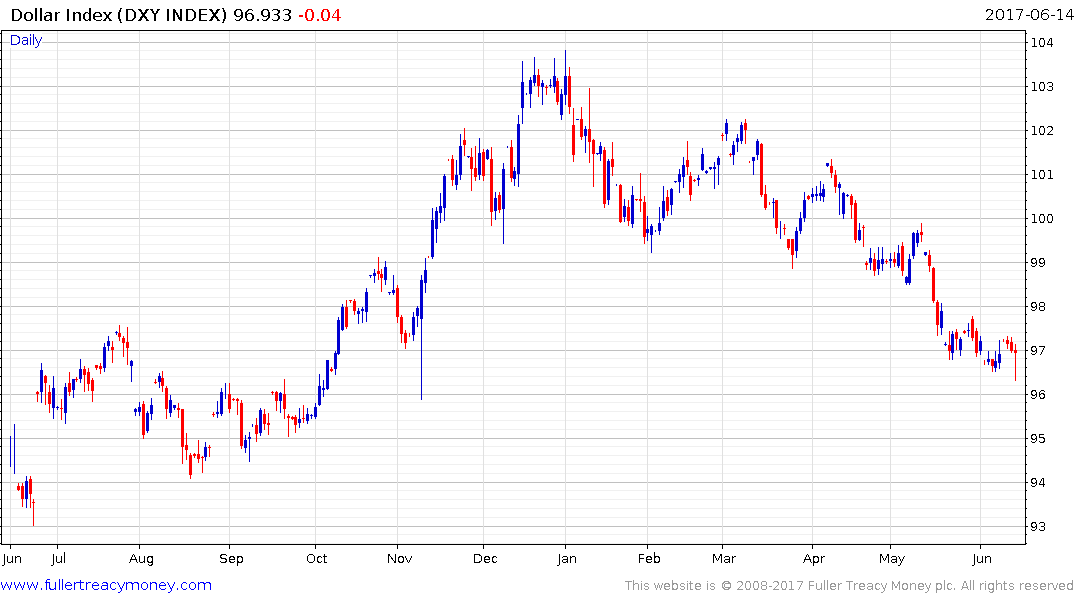The width and height of the screenshot is (1075, 600).
Task: Click the 'Dec' month label
Action: pyautogui.click(x=485, y=558)
